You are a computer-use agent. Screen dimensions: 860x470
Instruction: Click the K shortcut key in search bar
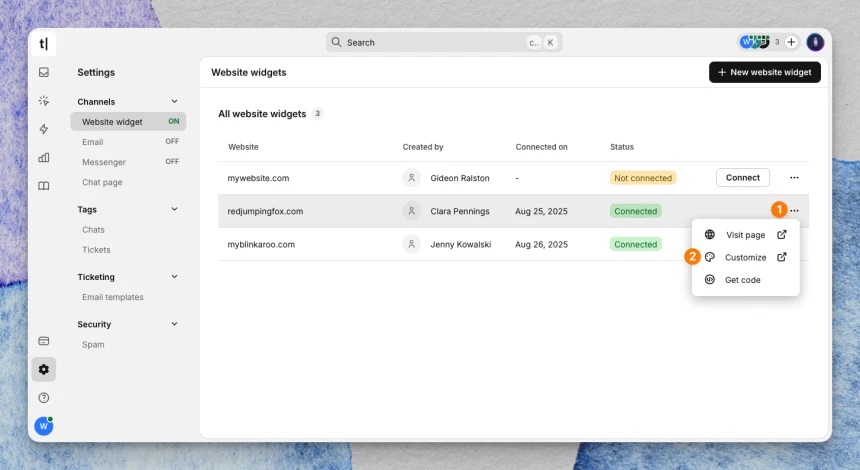(x=551, y=42)
